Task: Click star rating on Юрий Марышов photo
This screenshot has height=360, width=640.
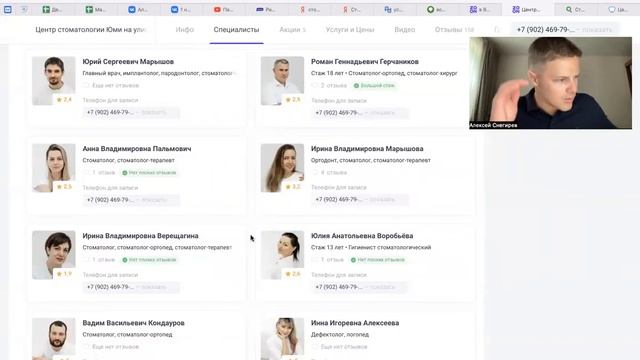Action: pos(64,100)
